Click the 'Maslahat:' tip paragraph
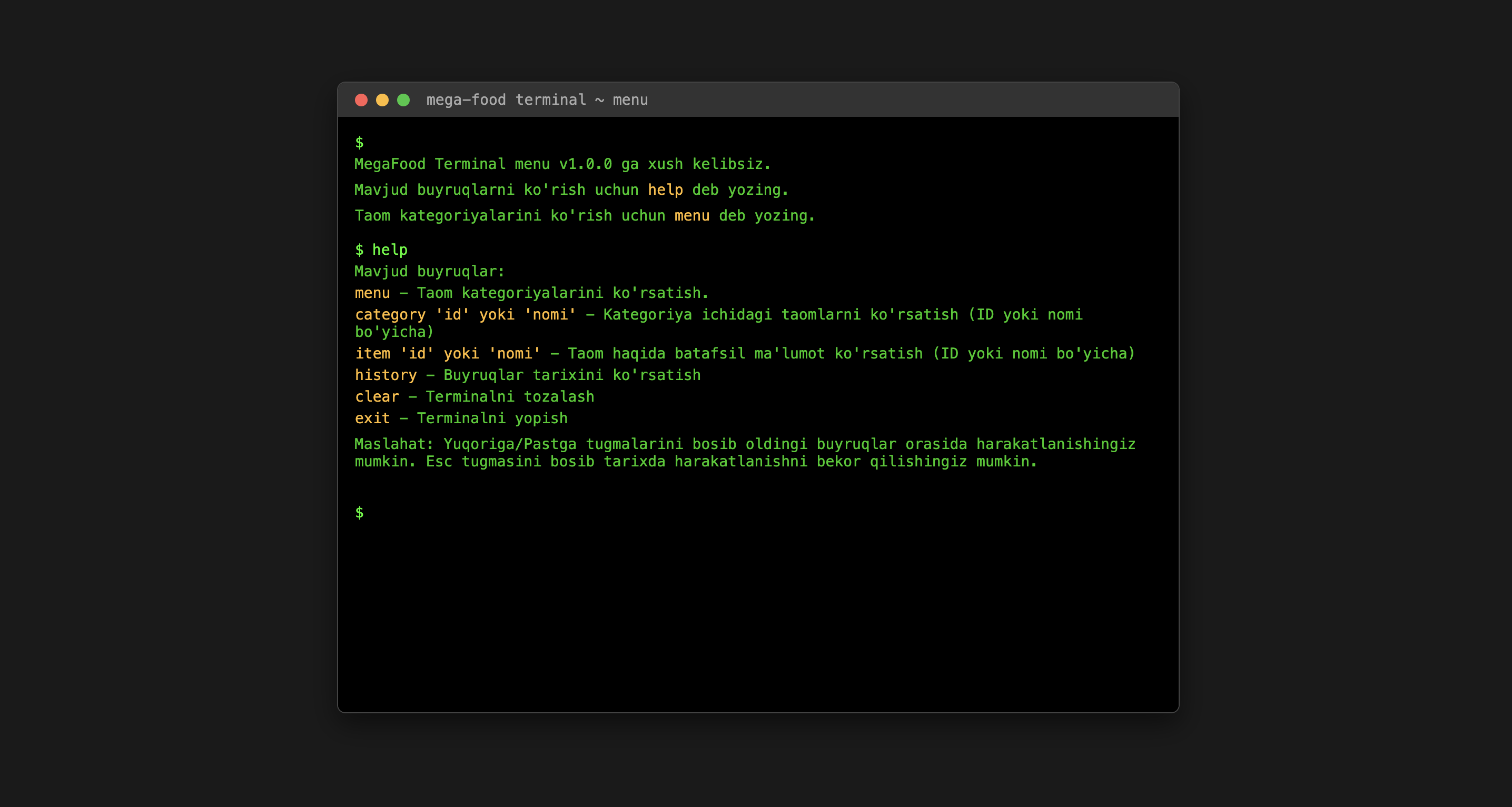Image resolution: width=1512 pixels, height=807 pixels. coord(745,453)
